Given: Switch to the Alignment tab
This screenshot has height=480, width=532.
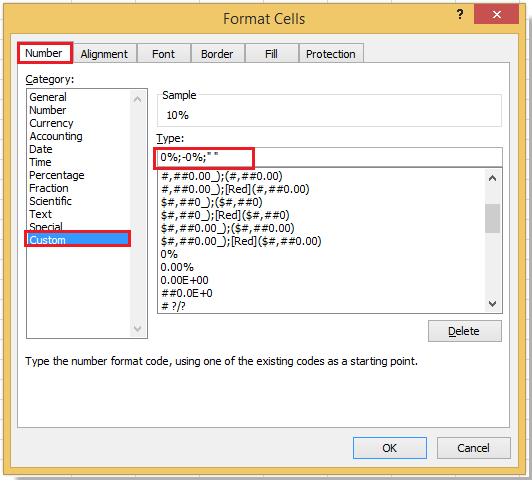Looking at the screenshot, I should (x=104, y=54).
